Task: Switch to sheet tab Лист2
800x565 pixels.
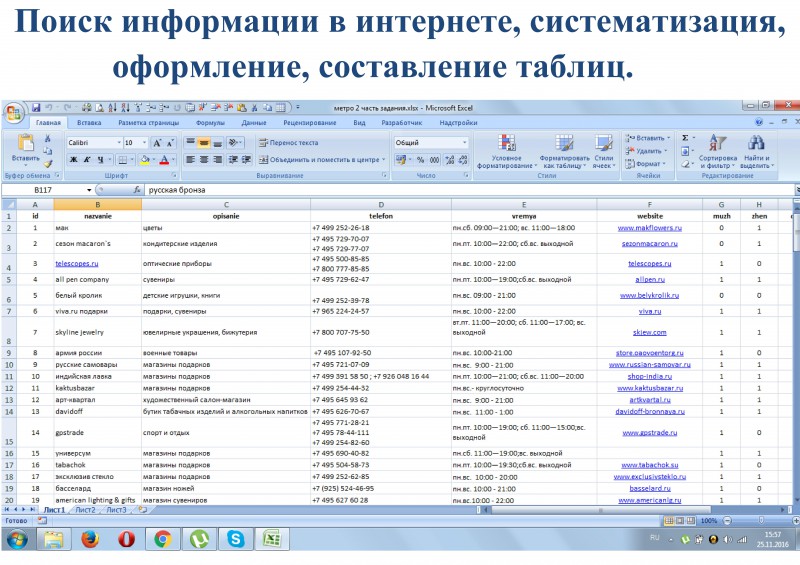Action: click(x=86, y=510)
